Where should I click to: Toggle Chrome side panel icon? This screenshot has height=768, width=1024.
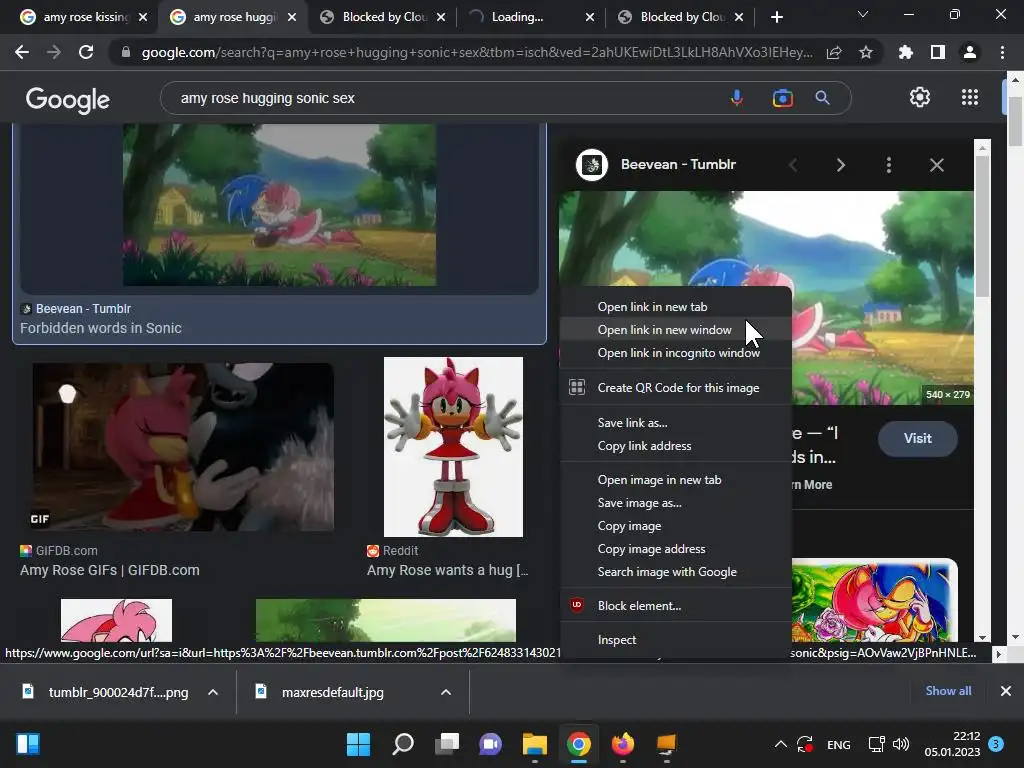coord(938,52)
